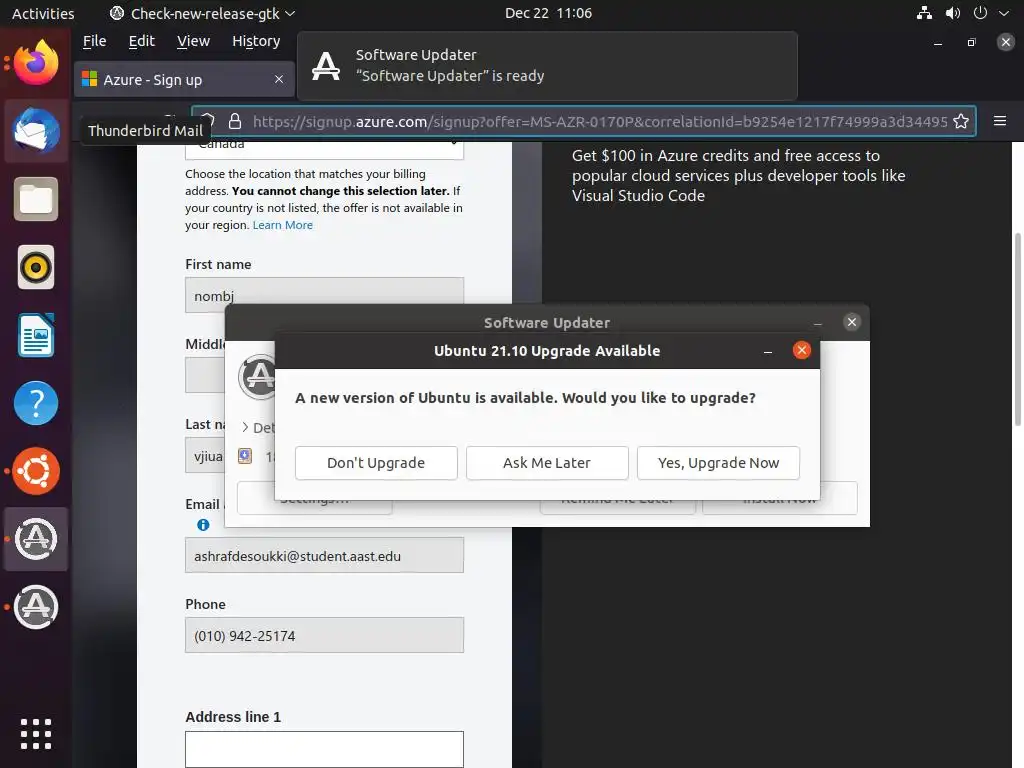This screenshot has width=1024, height=768.
Task: Close the Software Updater window
Action: (x=852, y=322)
